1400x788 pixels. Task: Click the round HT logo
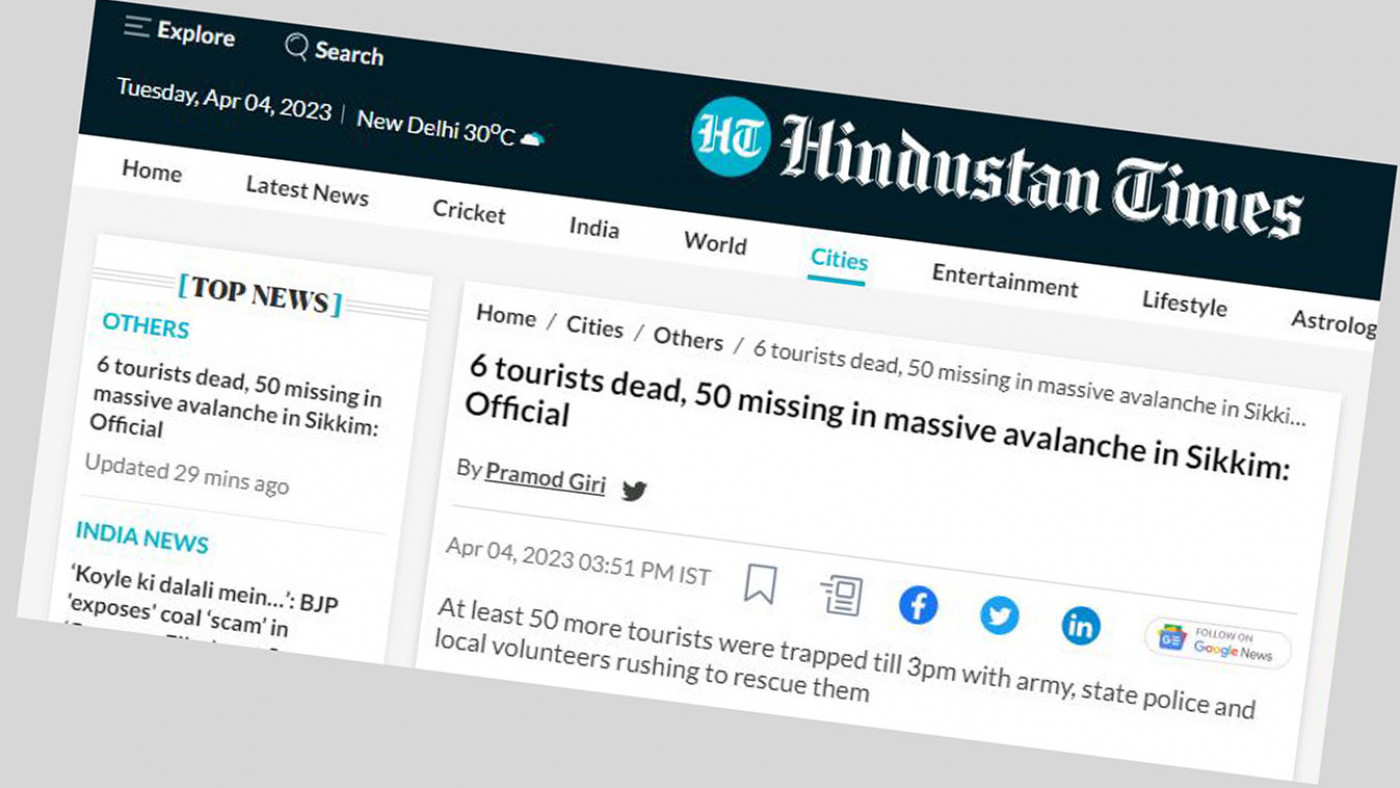tap(731, 136)
